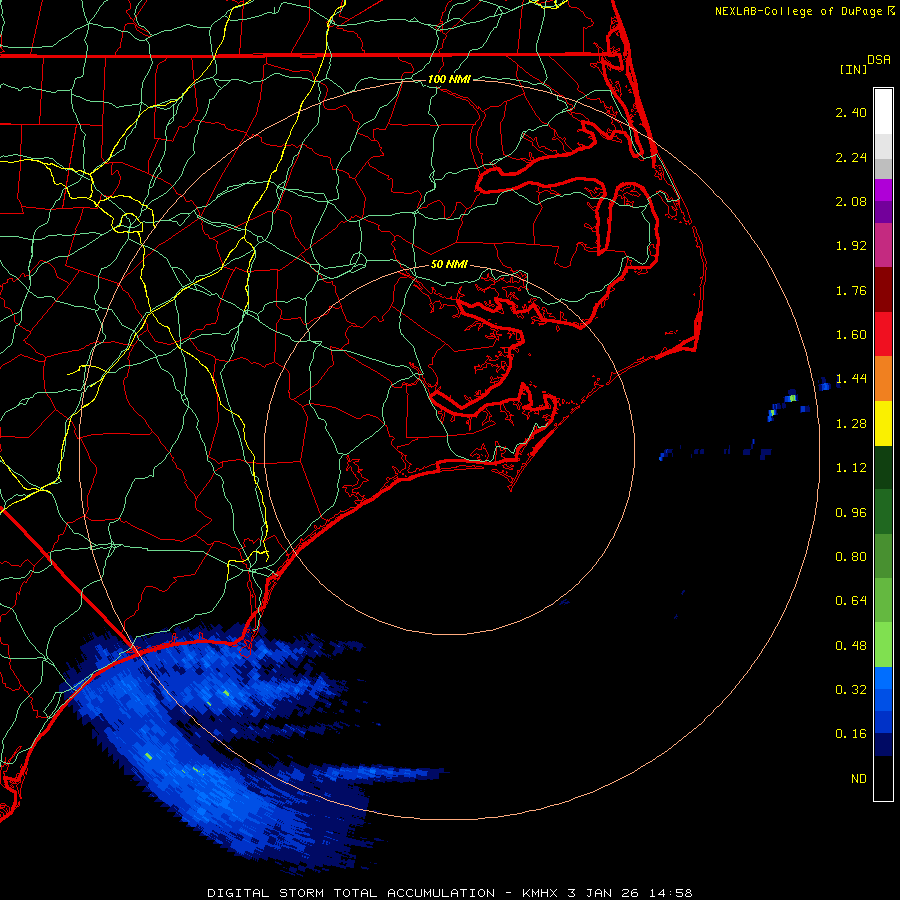900x900 pixels.
Task: Select the yellow legend swatch
Action: pyautogui.click(x=883, y=423)
